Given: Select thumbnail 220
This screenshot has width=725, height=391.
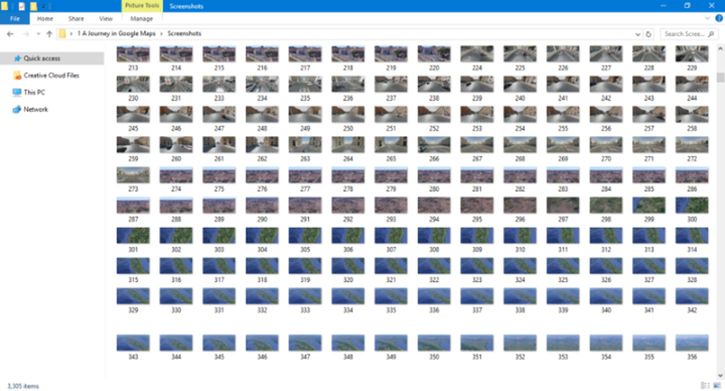Looking at the screenshot, I should tap(434, 54).
